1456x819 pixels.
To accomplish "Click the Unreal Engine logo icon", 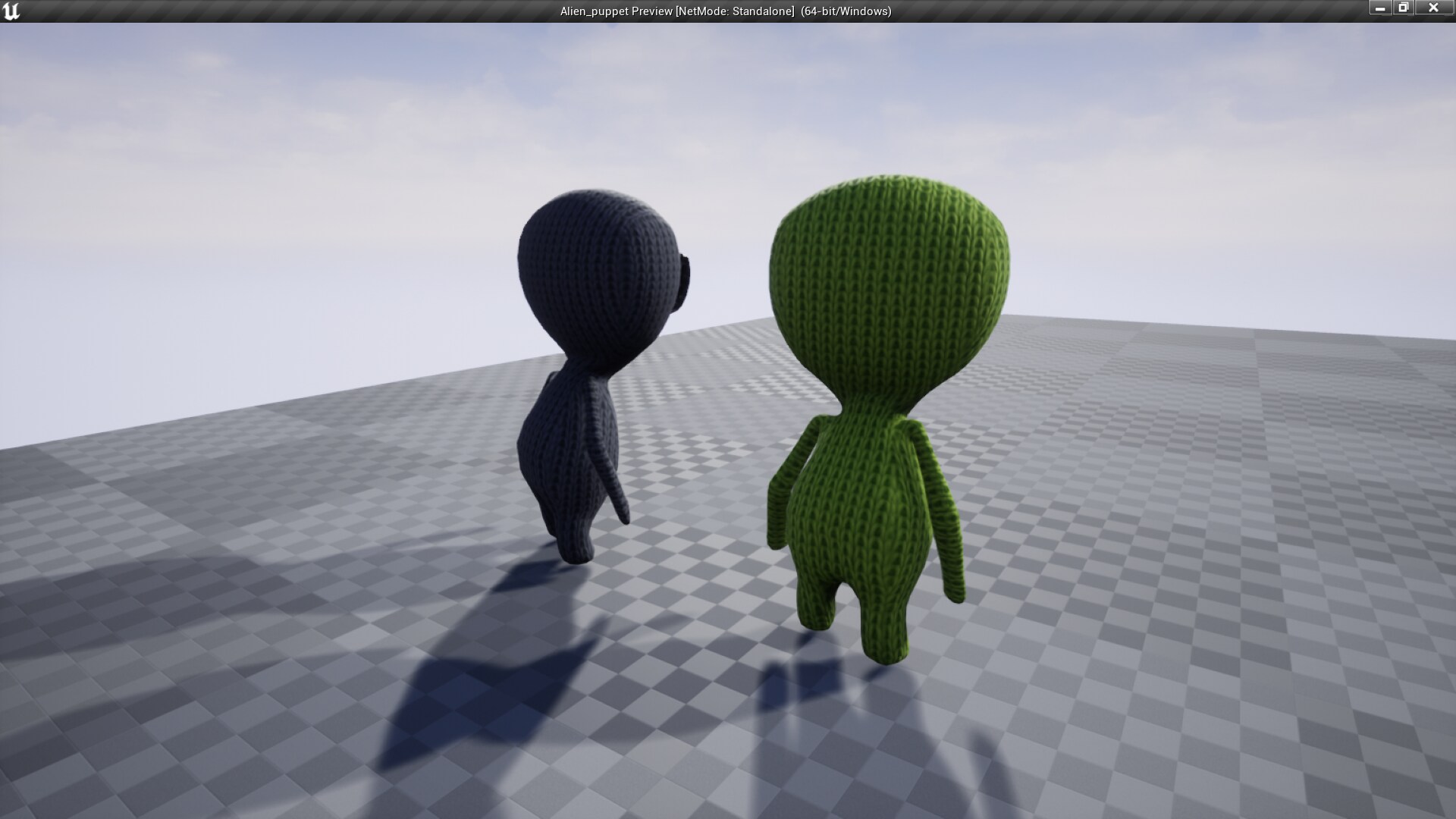I will tap(10, 10).
